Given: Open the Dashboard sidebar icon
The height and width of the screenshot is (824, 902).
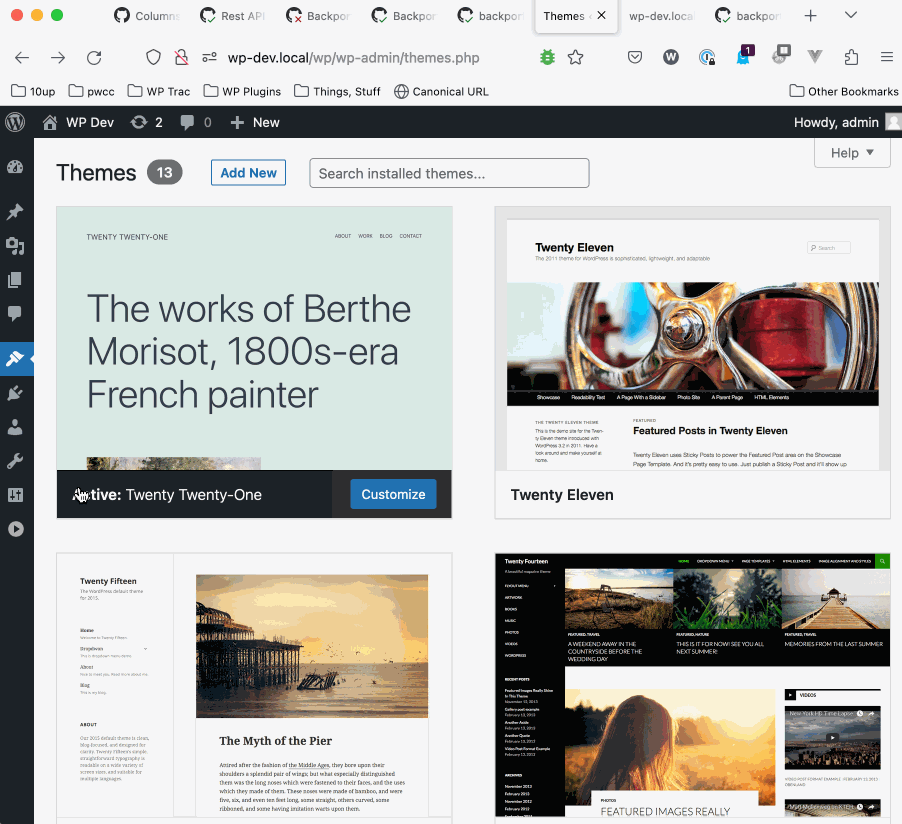Looking at the screenshot, I should tap(16, 167).
